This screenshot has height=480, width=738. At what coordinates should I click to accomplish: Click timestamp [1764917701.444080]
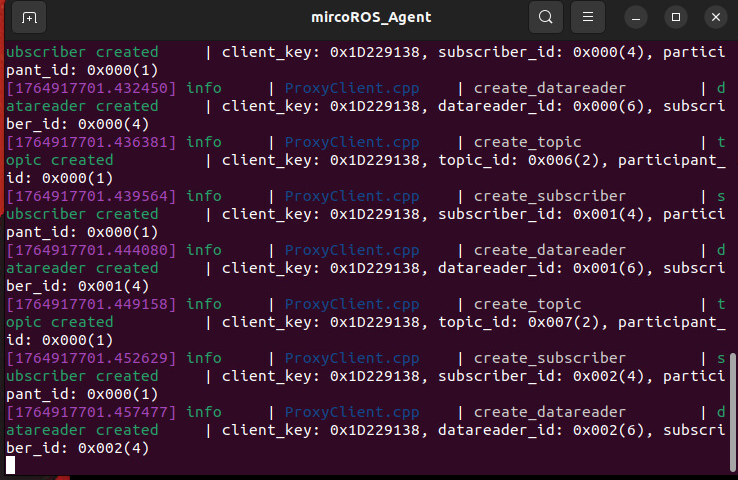91,250
